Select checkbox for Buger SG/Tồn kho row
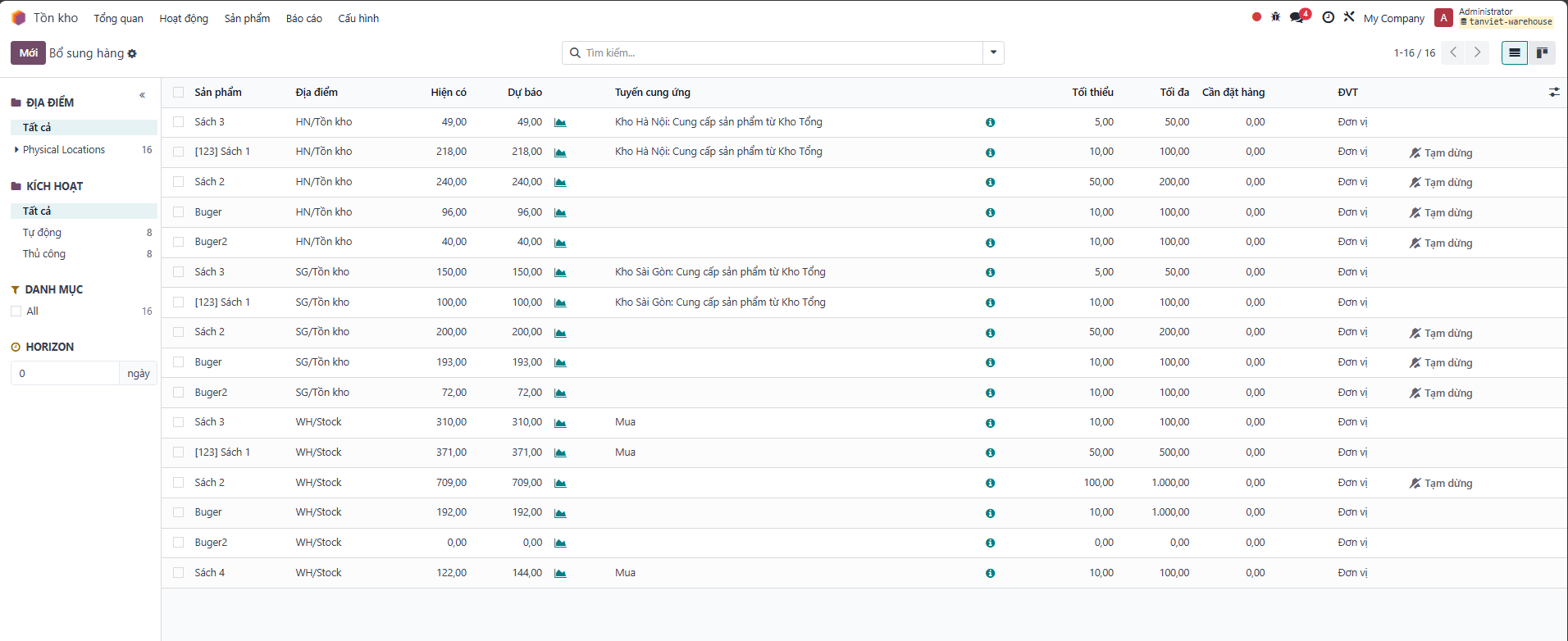The image size is (1568, 641). (x=178, y=362)
